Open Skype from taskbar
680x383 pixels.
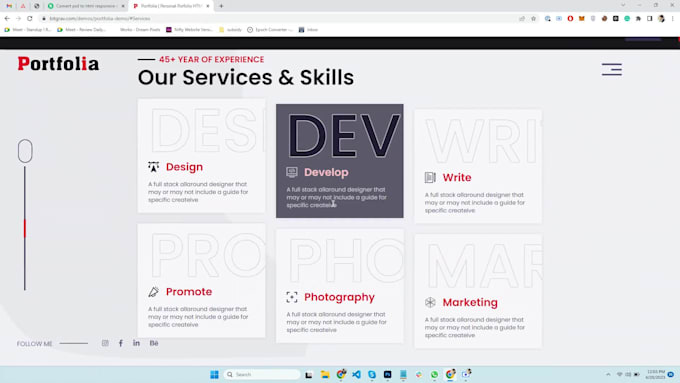click(x=372, y=374)
